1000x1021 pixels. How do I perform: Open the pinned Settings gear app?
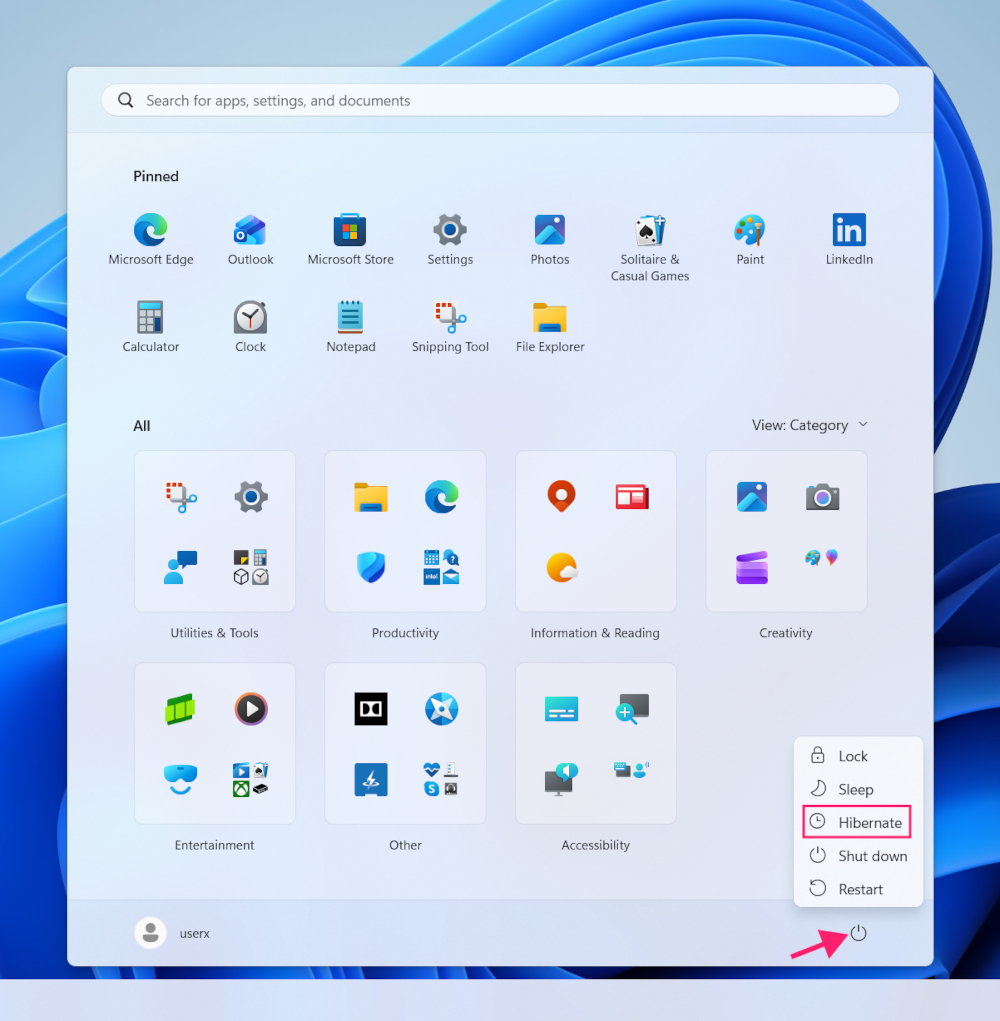[450, 239]
